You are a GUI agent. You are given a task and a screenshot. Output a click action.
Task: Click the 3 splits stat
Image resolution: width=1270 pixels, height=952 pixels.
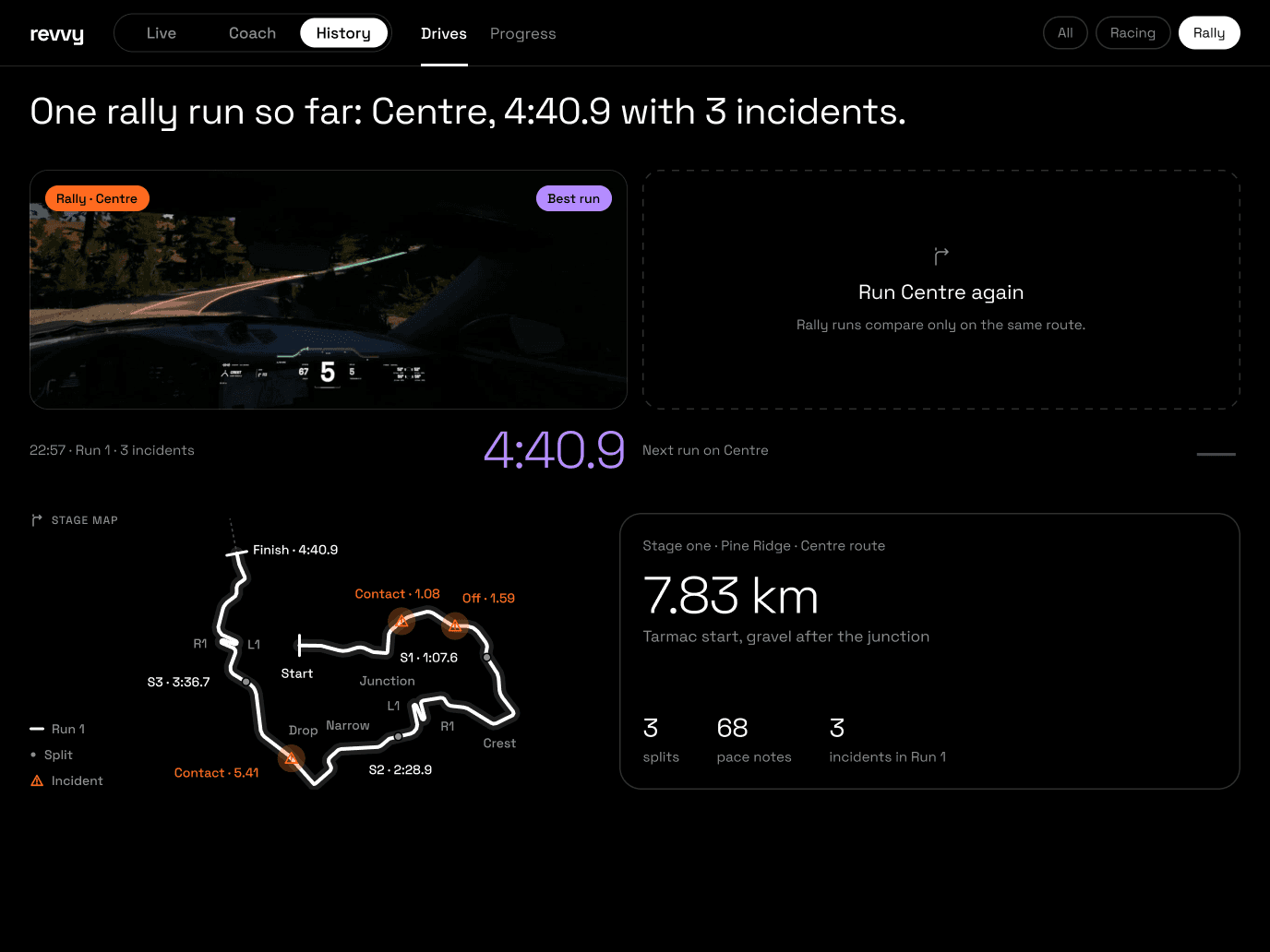661,740
